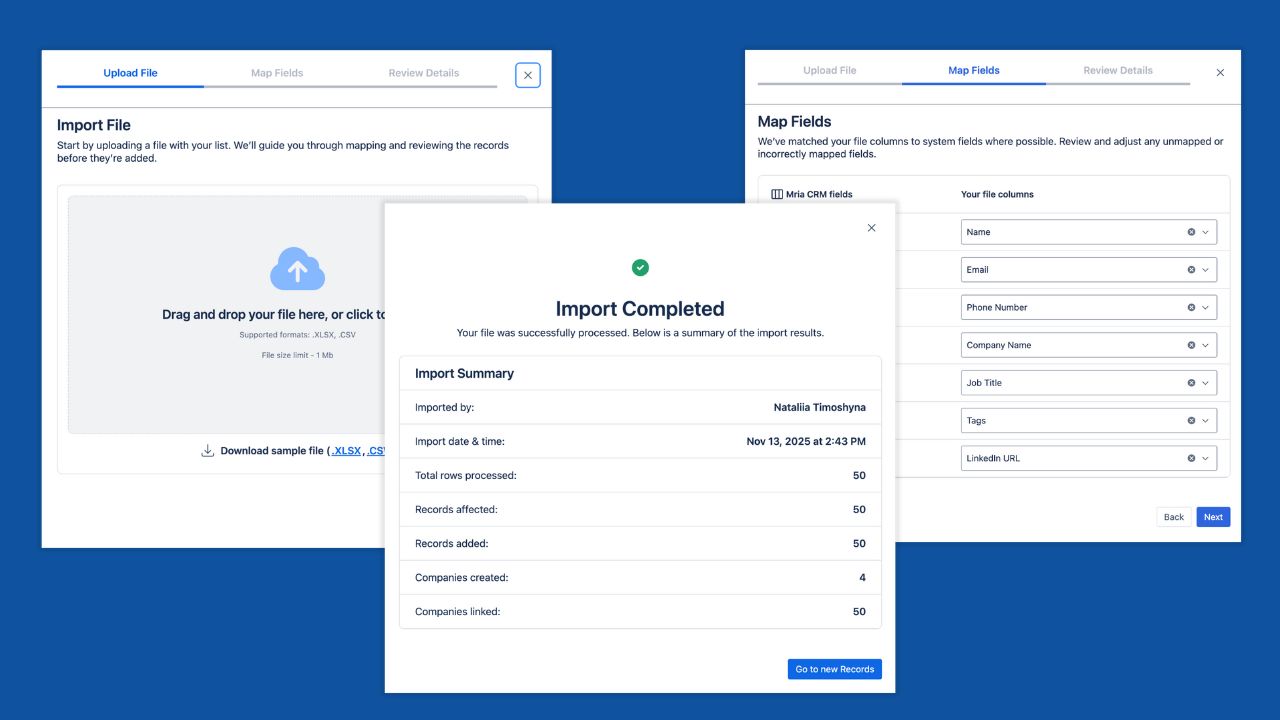The width and height of the screenshot is (1280, 720).
Task: Click Go to new Records button
Action: point(835,669)
